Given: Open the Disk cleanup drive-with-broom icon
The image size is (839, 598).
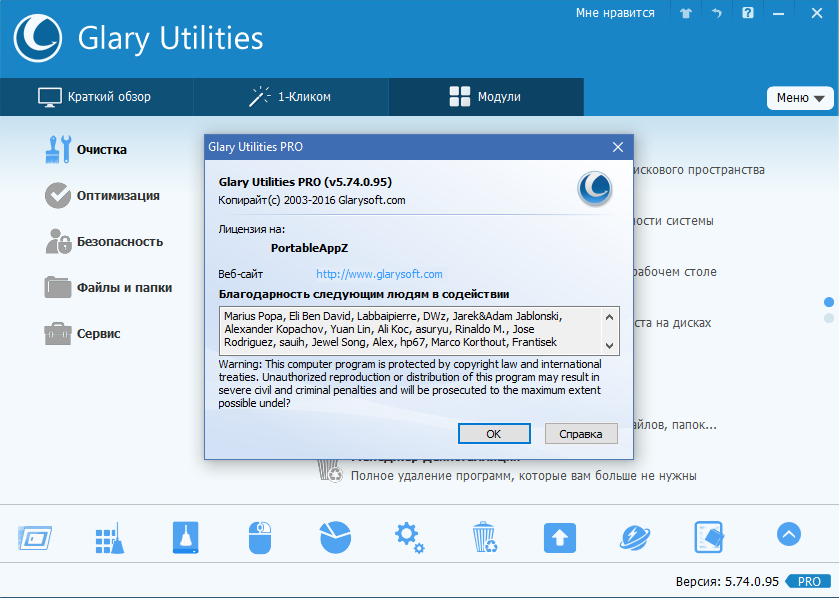Looking at the screenshot, I should pyautogui.click(x=186, y=537).
